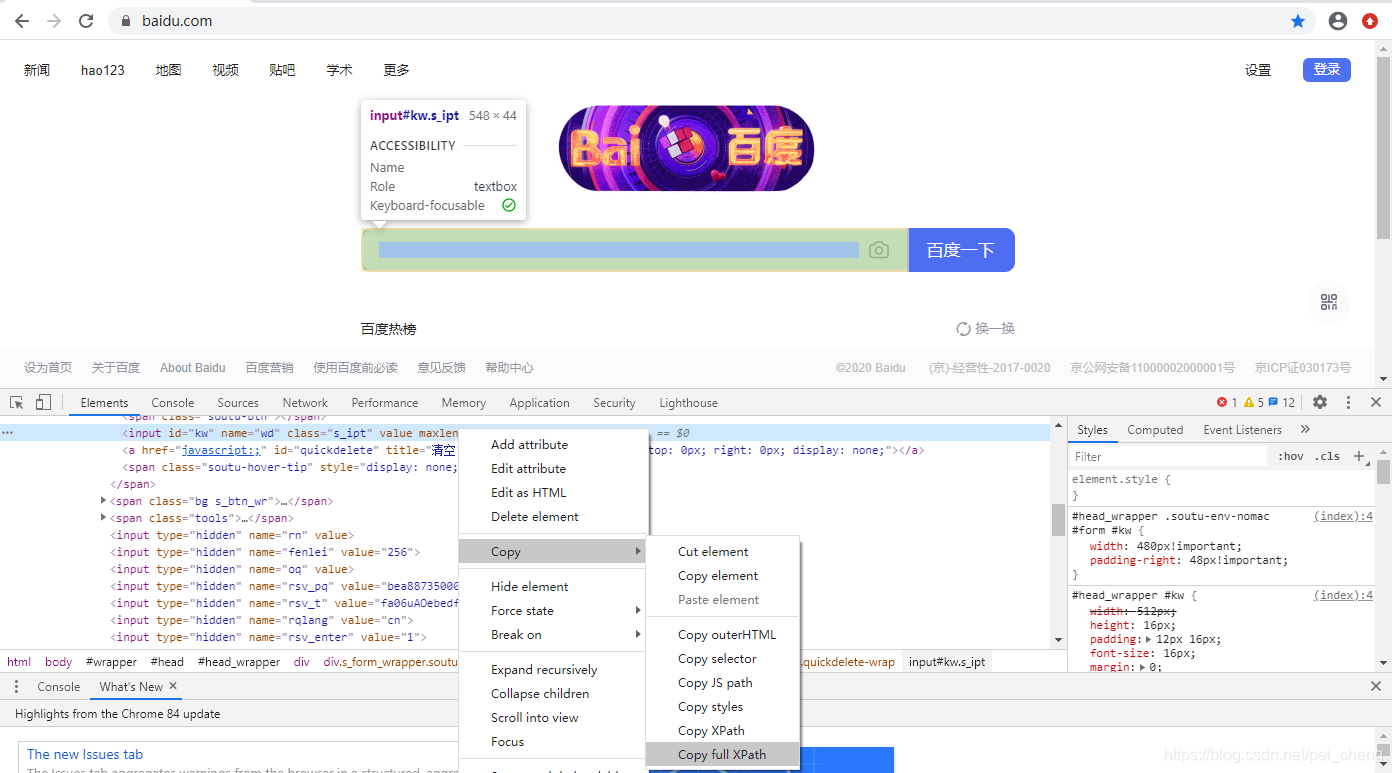
Task: Activate the DevTools inspect element picker
Action: click(x=17, y=402)
